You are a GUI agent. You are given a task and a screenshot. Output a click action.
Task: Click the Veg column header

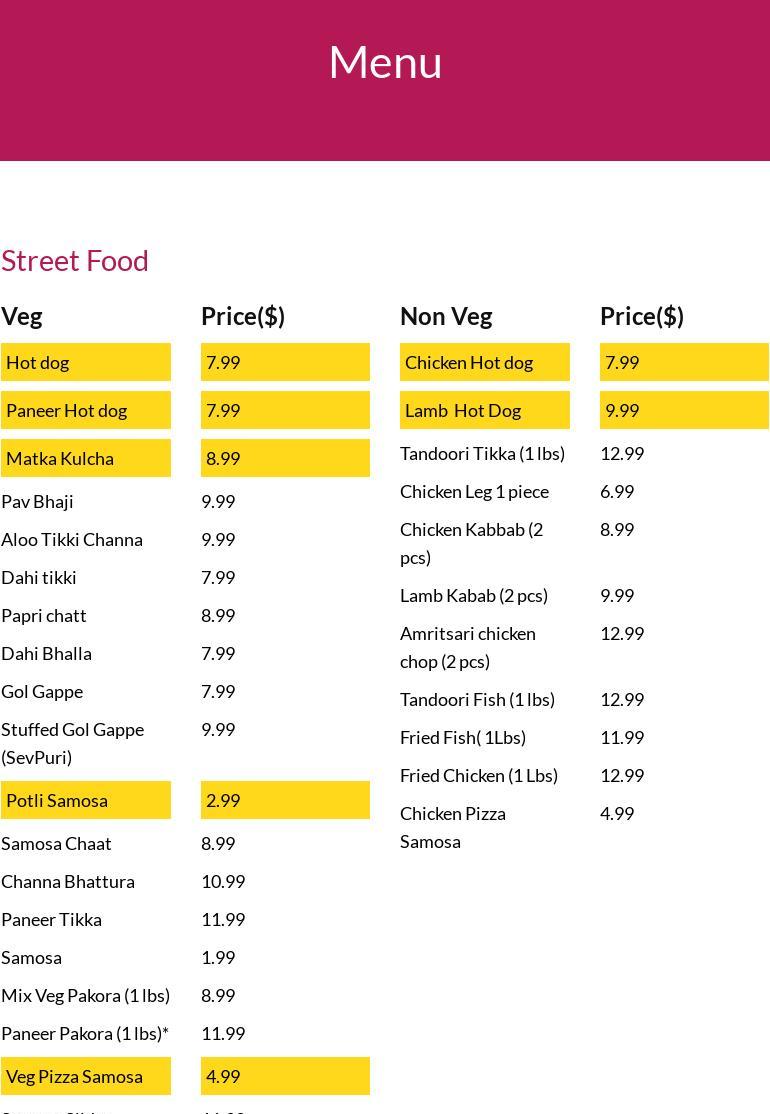(x=22, y=316)
